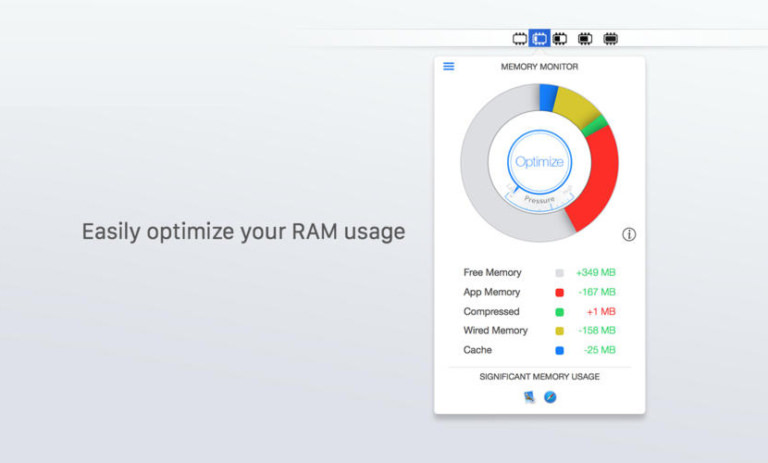Click the half-filled memory chip menu bar icon
The image size is (768, 463).
pyautogui.click(x=560, y=39)
